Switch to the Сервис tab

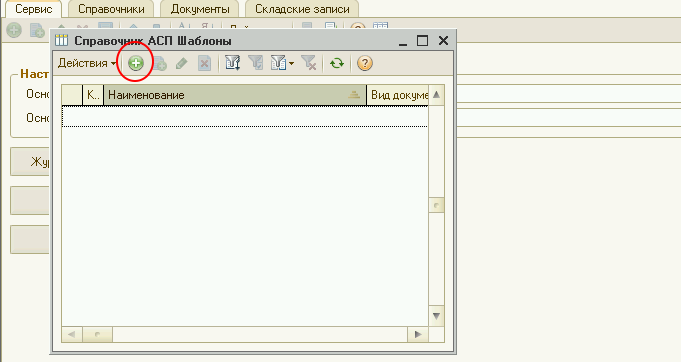pos(34,9)
